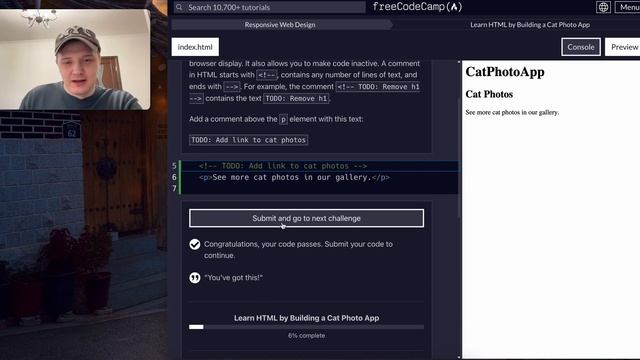Toggle the Preview panel
The width and height of the screenshot is (640, 360).
click(623, 47)
